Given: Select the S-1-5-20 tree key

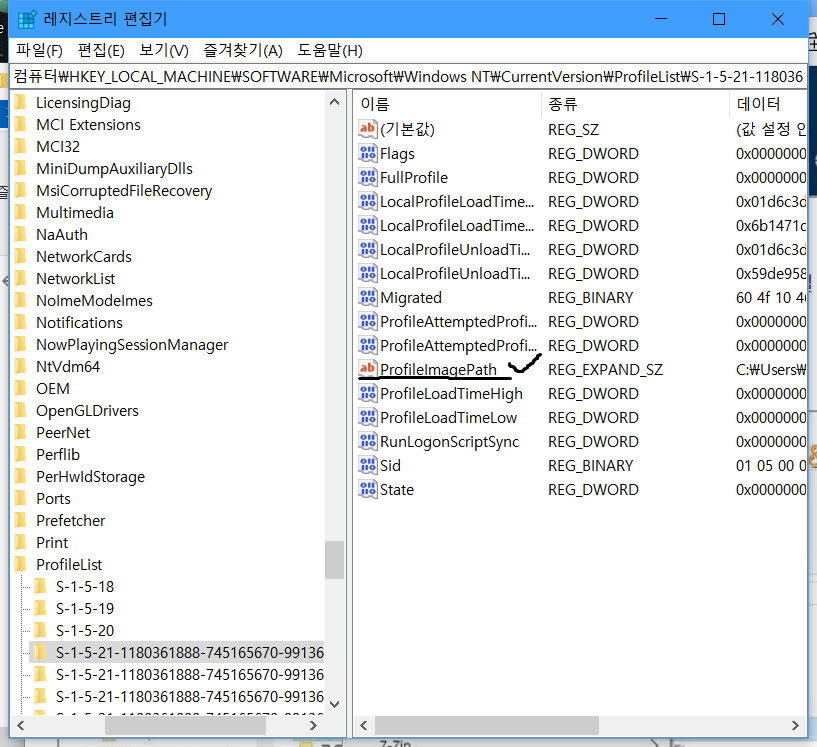Looking at the screenshot, I should point(85,630).
